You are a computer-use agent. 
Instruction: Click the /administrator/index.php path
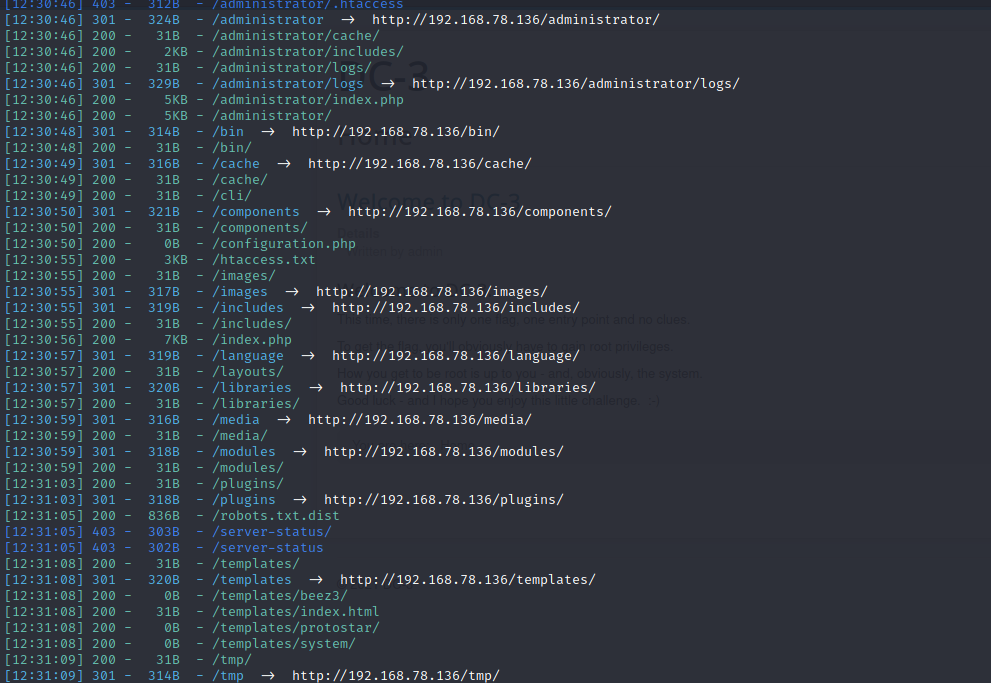coord(308,100)
